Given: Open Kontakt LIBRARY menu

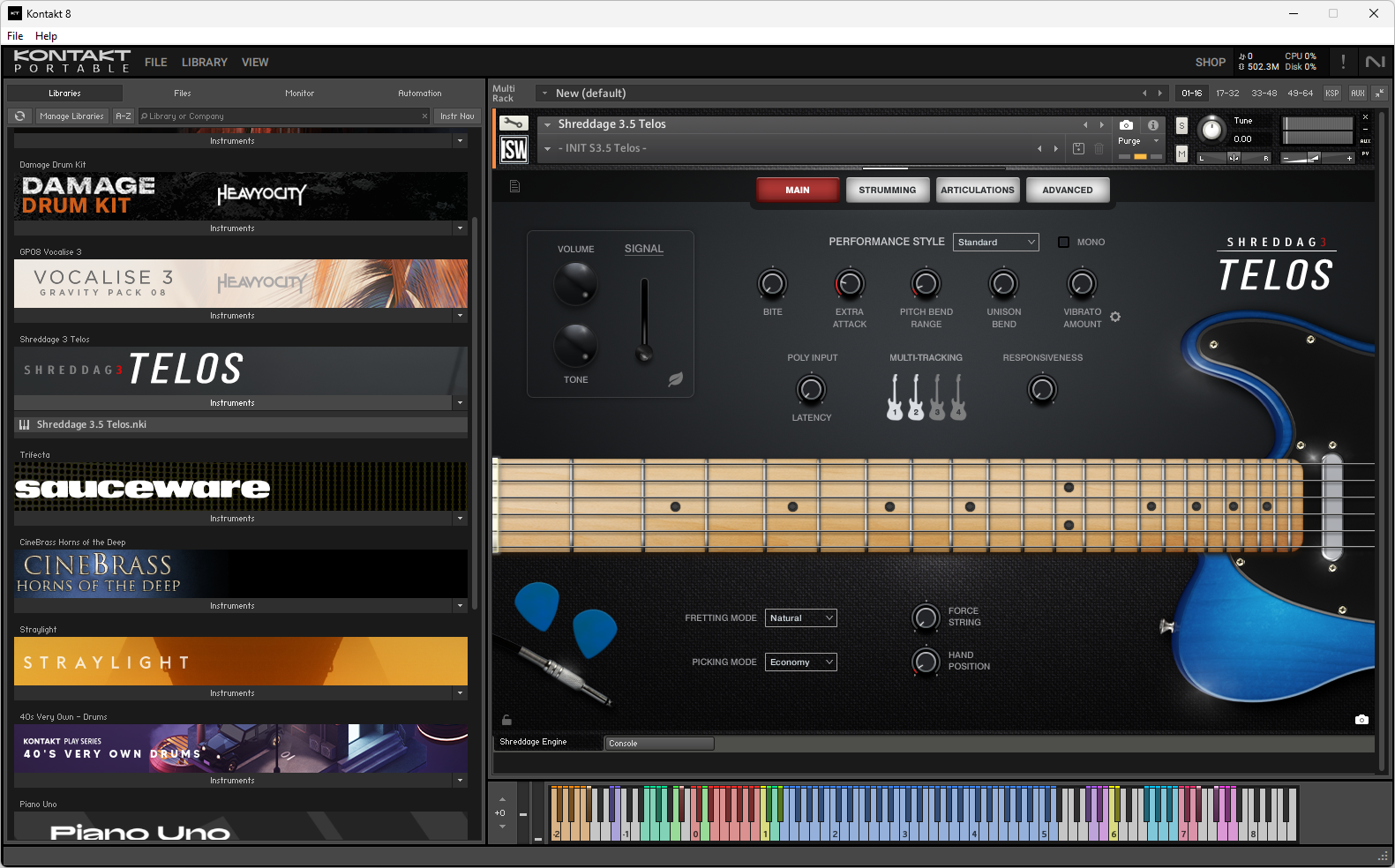Looking at the screenshot, I should pyautogui.click(x=204, y=63).
